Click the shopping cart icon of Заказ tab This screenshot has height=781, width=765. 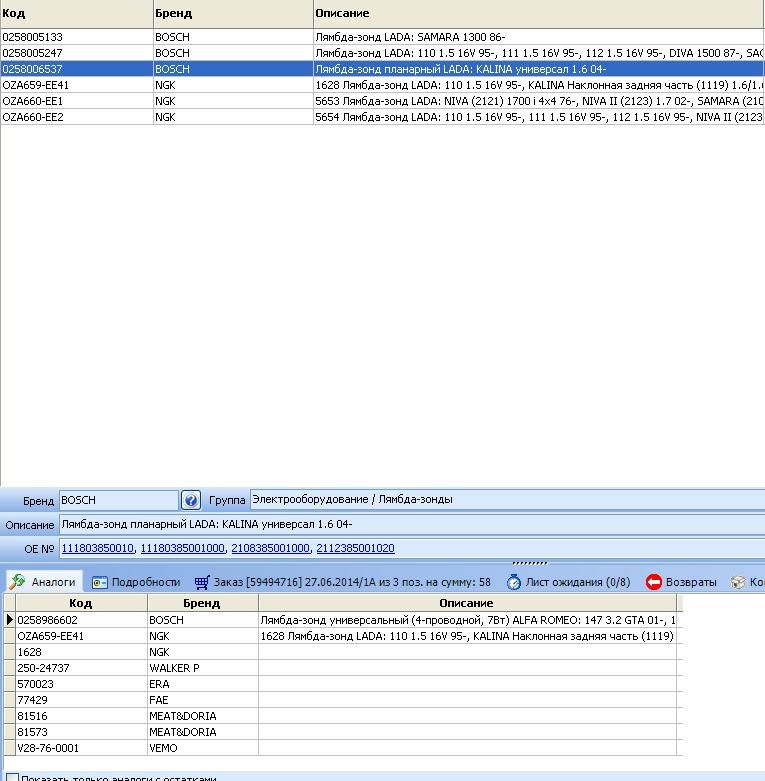[x=202, y=582]
